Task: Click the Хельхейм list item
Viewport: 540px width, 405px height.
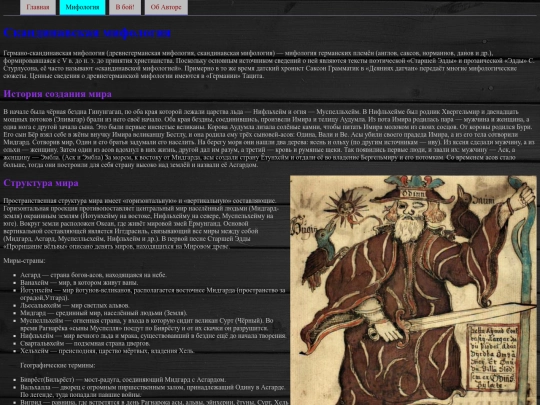Action: tap(107, 351)
